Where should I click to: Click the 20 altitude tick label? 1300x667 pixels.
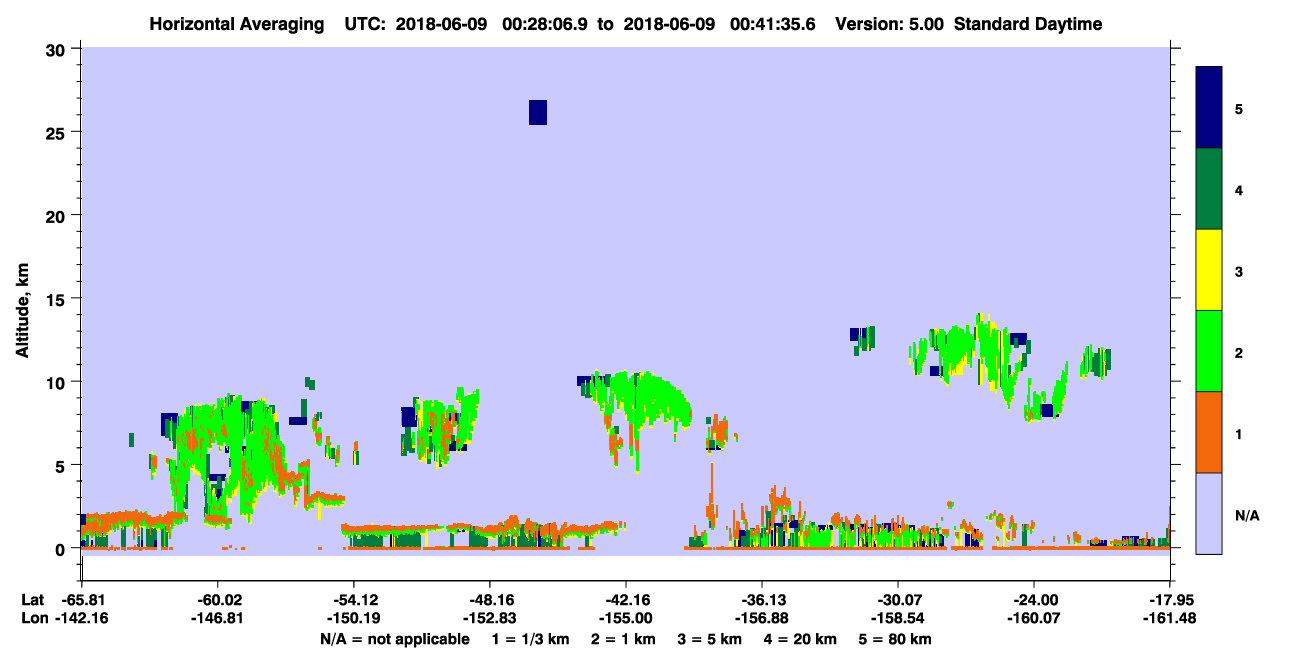pyautogui.click(x=57, y=215)
